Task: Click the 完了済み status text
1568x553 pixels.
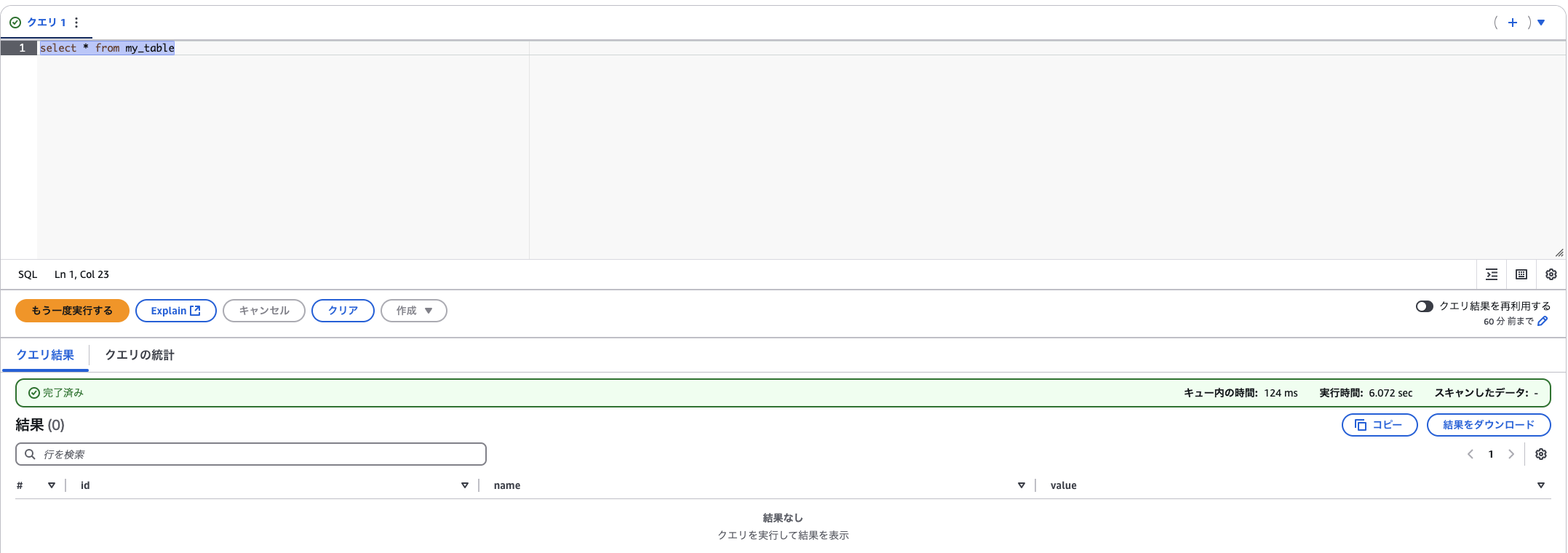Action: point(63,393)
